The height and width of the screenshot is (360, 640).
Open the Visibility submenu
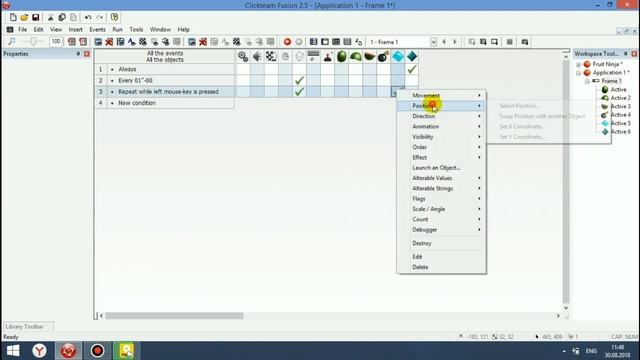pos(442,137)
